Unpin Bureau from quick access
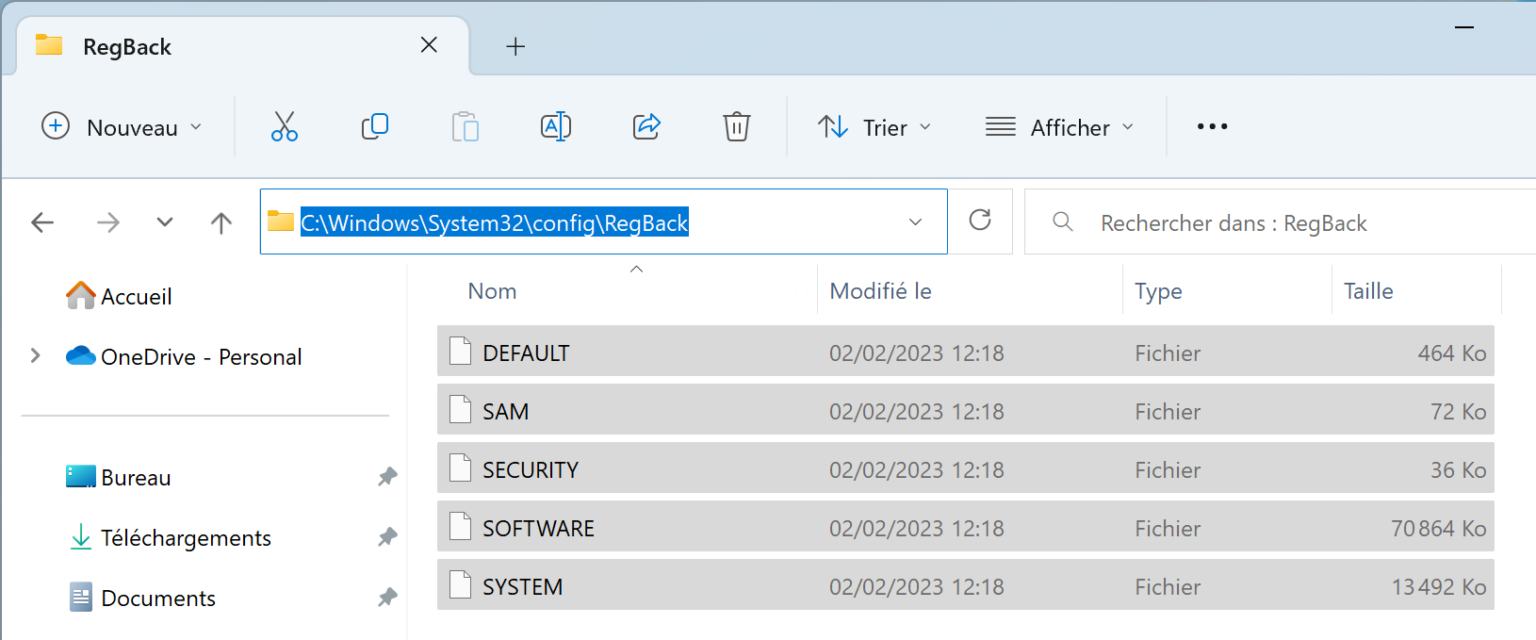The height and width of the screenshot is (640, 1536). [388, 477]
